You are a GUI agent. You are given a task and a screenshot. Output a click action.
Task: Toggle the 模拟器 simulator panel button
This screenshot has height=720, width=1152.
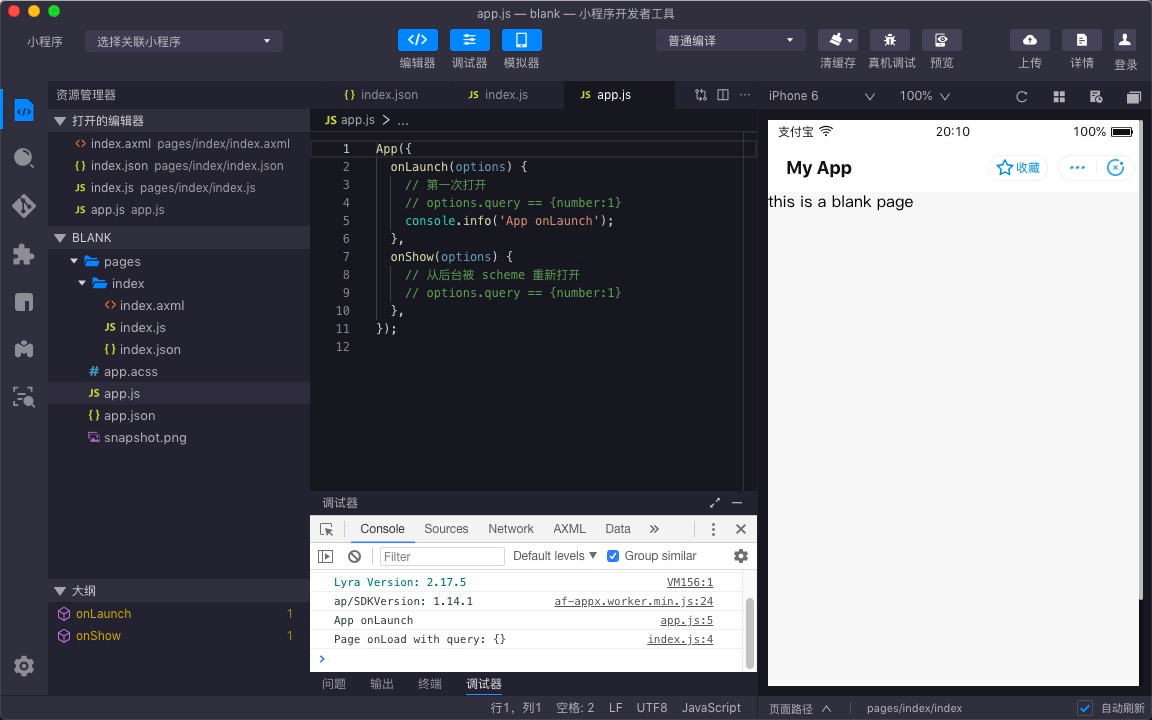point(522,40)
